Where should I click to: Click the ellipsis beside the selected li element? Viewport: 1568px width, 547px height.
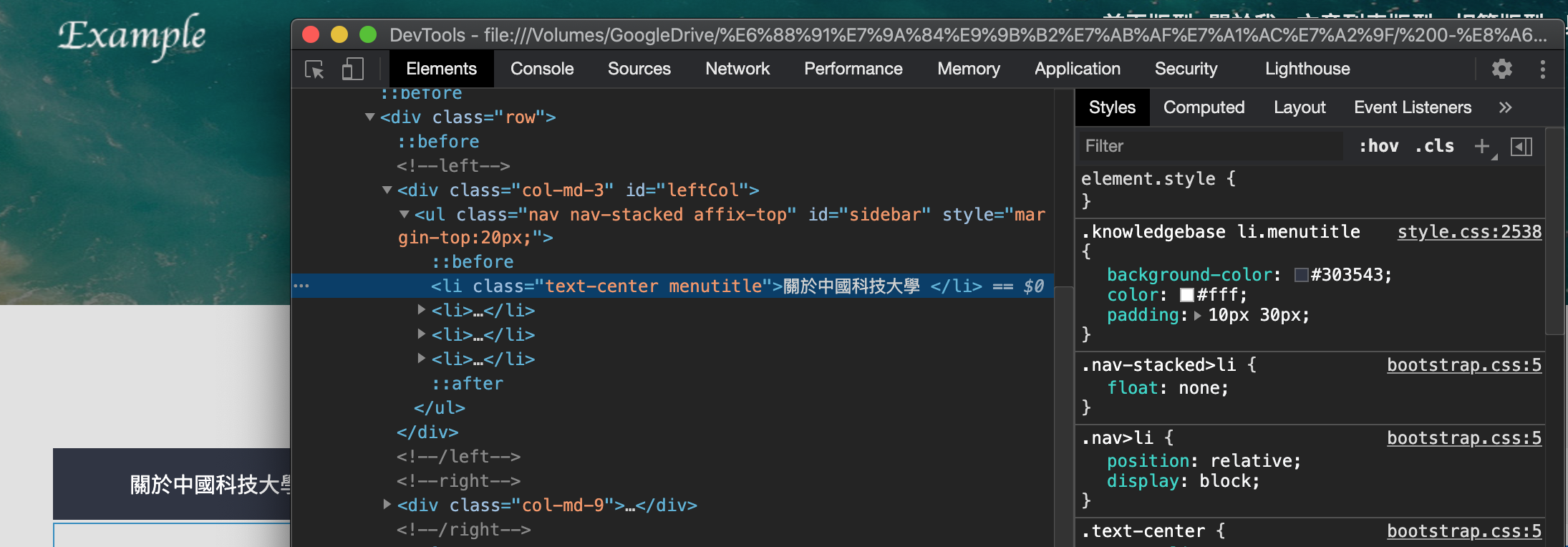tap(301, 286)
